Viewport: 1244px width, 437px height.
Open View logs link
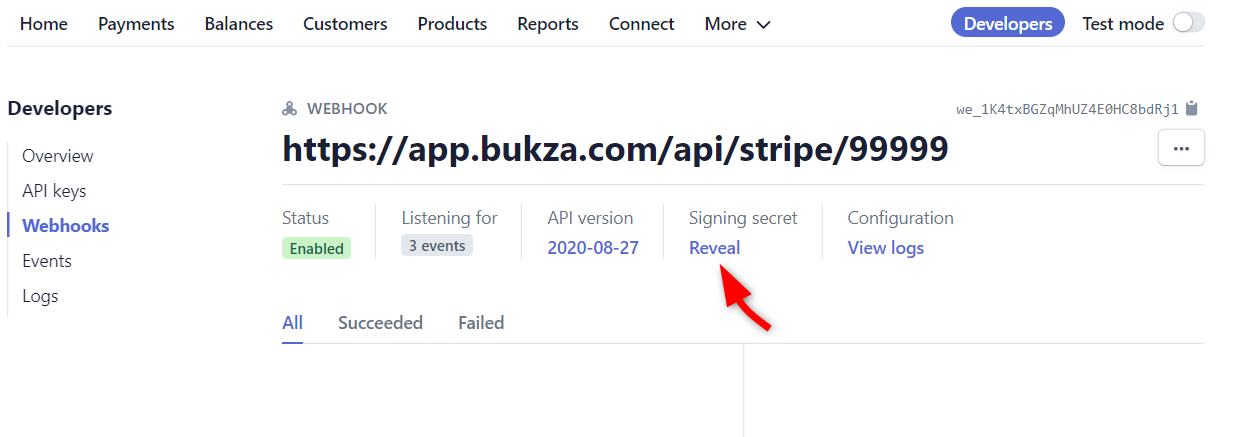point(885,248)
